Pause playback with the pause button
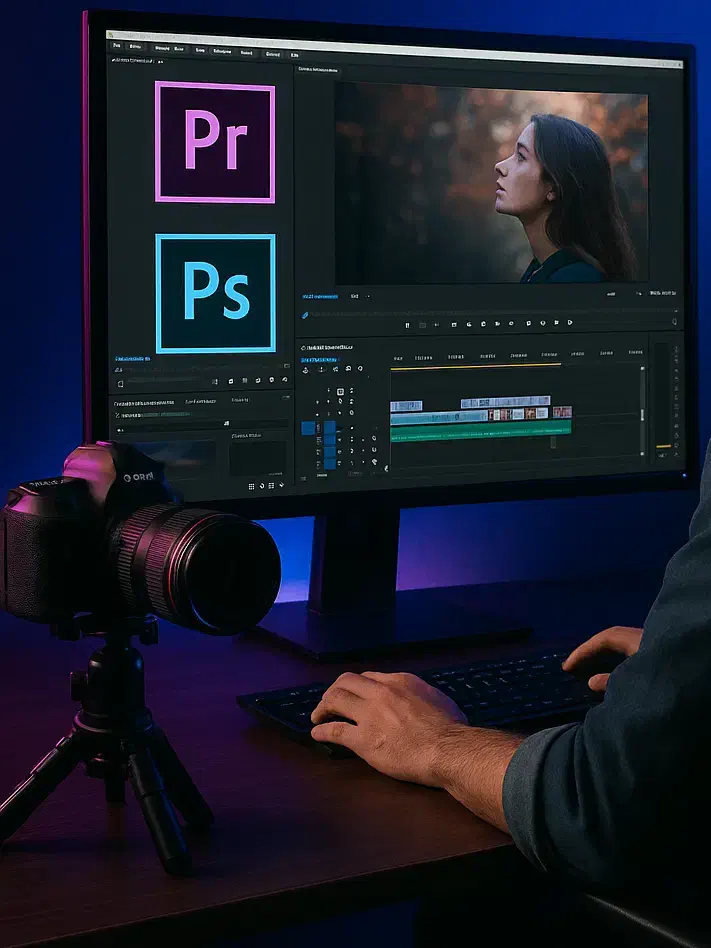The image size is (711, 948). pos(407,325)
